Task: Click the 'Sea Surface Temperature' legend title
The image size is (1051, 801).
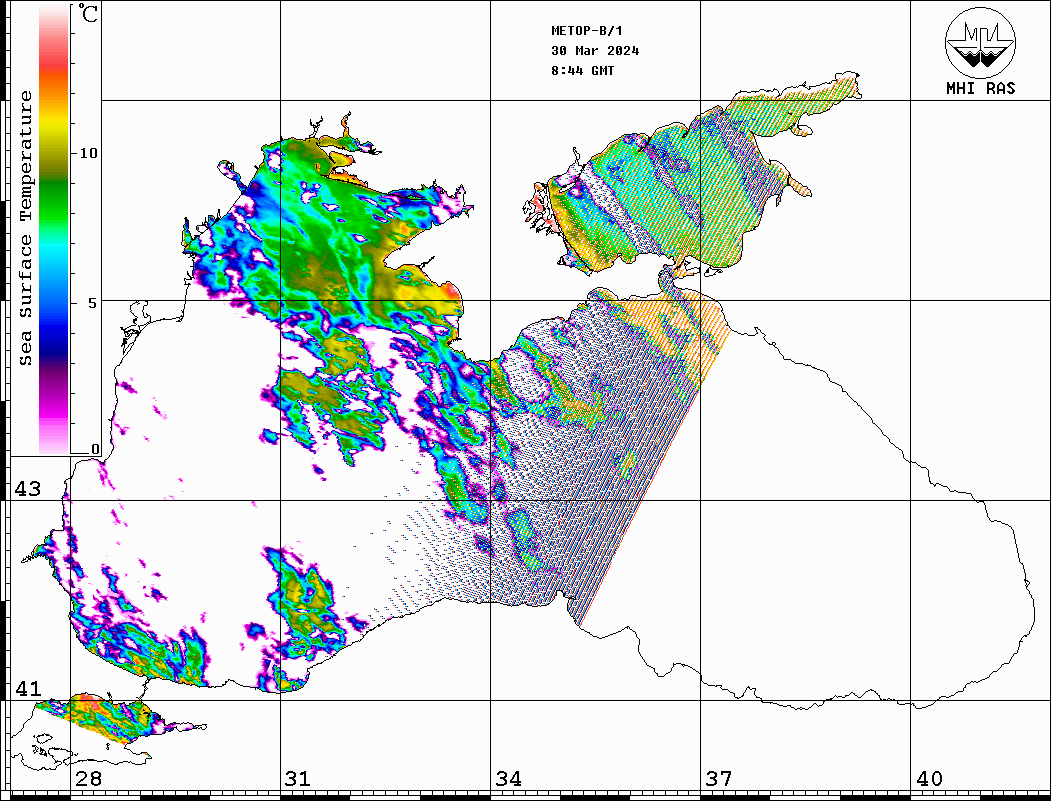Action: tap(25, 228)
